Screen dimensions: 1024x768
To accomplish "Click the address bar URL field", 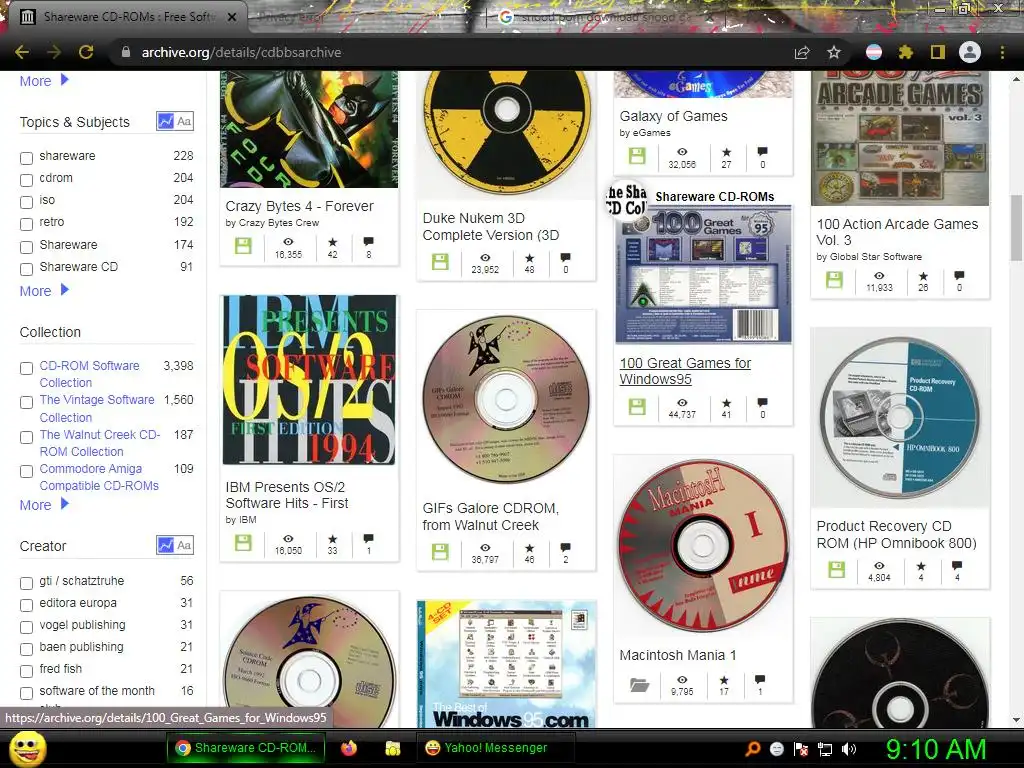I will (451, 52).
